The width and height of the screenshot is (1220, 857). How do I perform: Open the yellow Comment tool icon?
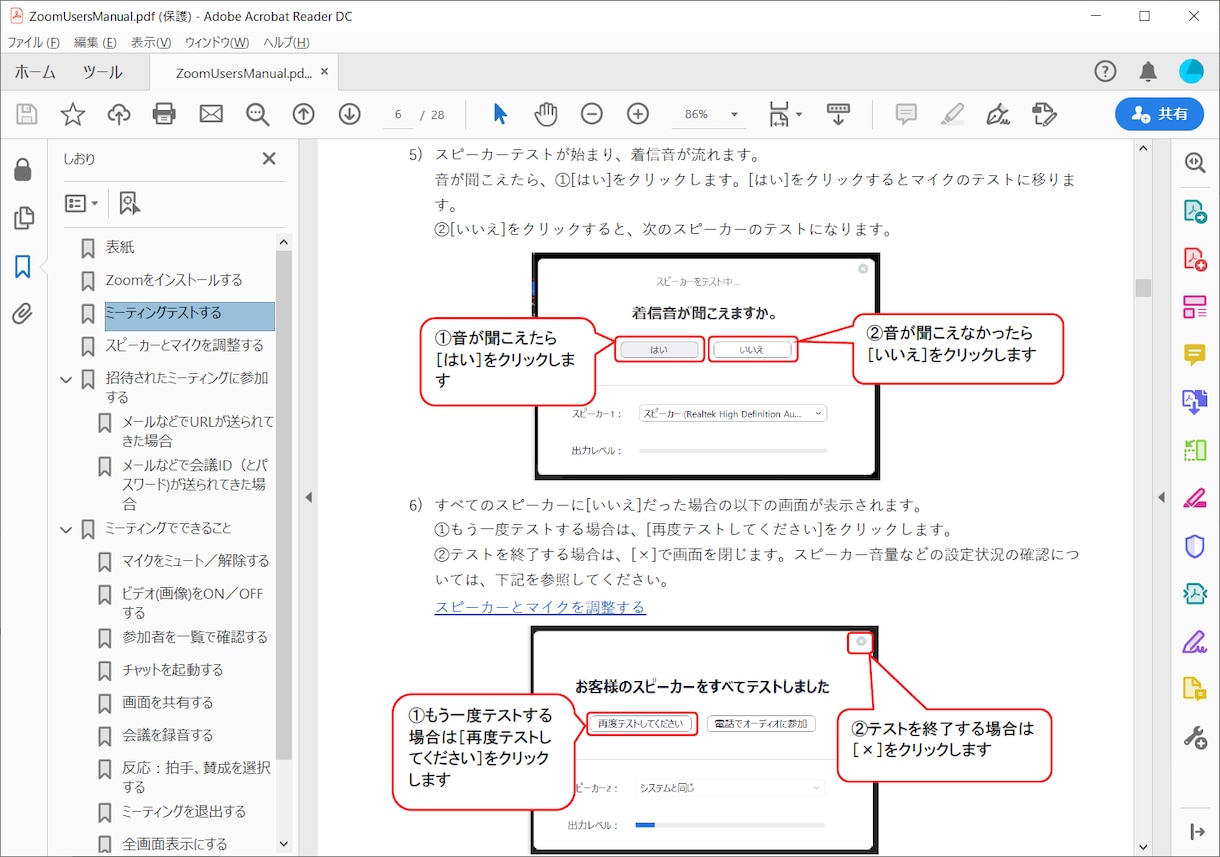1195,355
